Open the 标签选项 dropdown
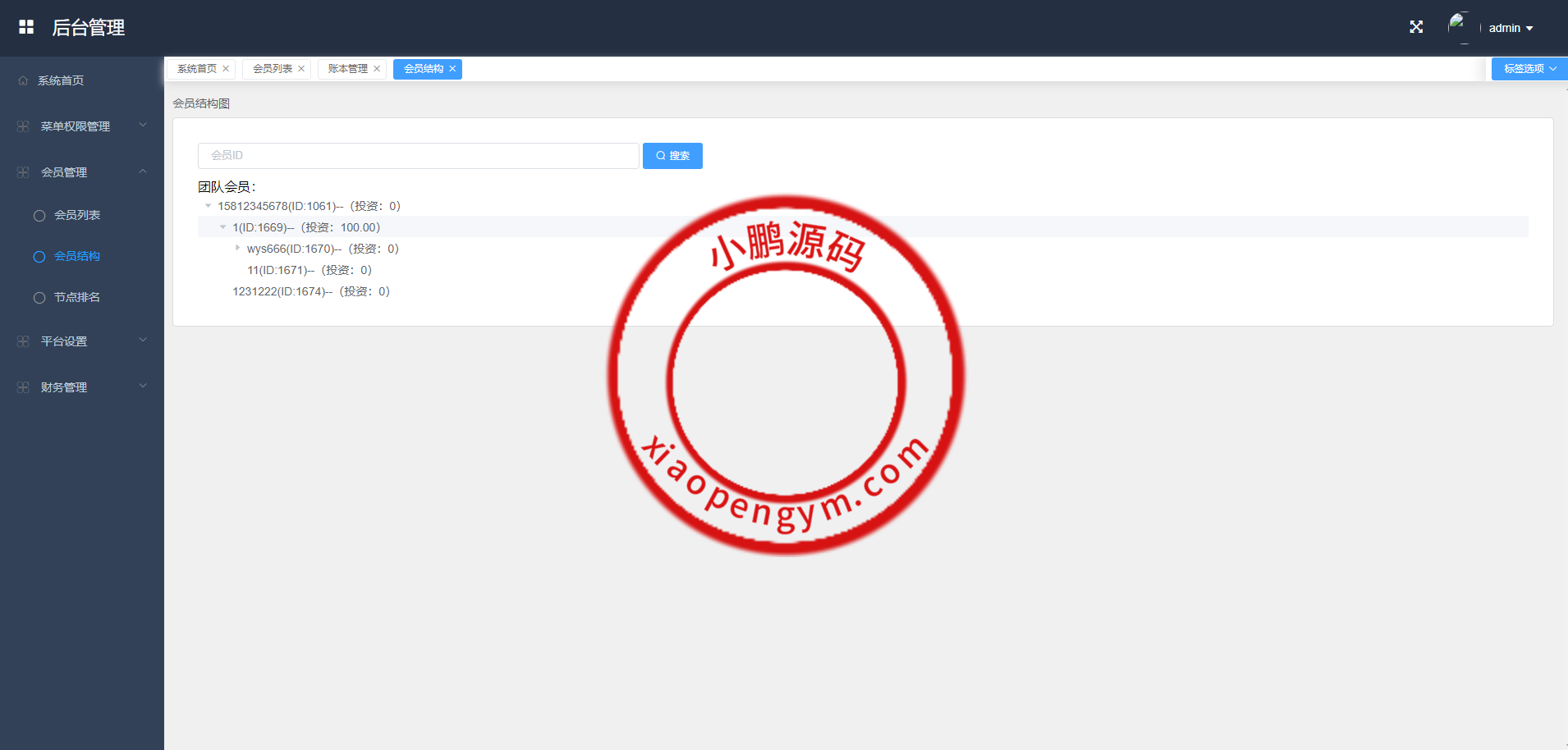The height and width of the screenshot is (750, 1568). tap(1527, 69)
